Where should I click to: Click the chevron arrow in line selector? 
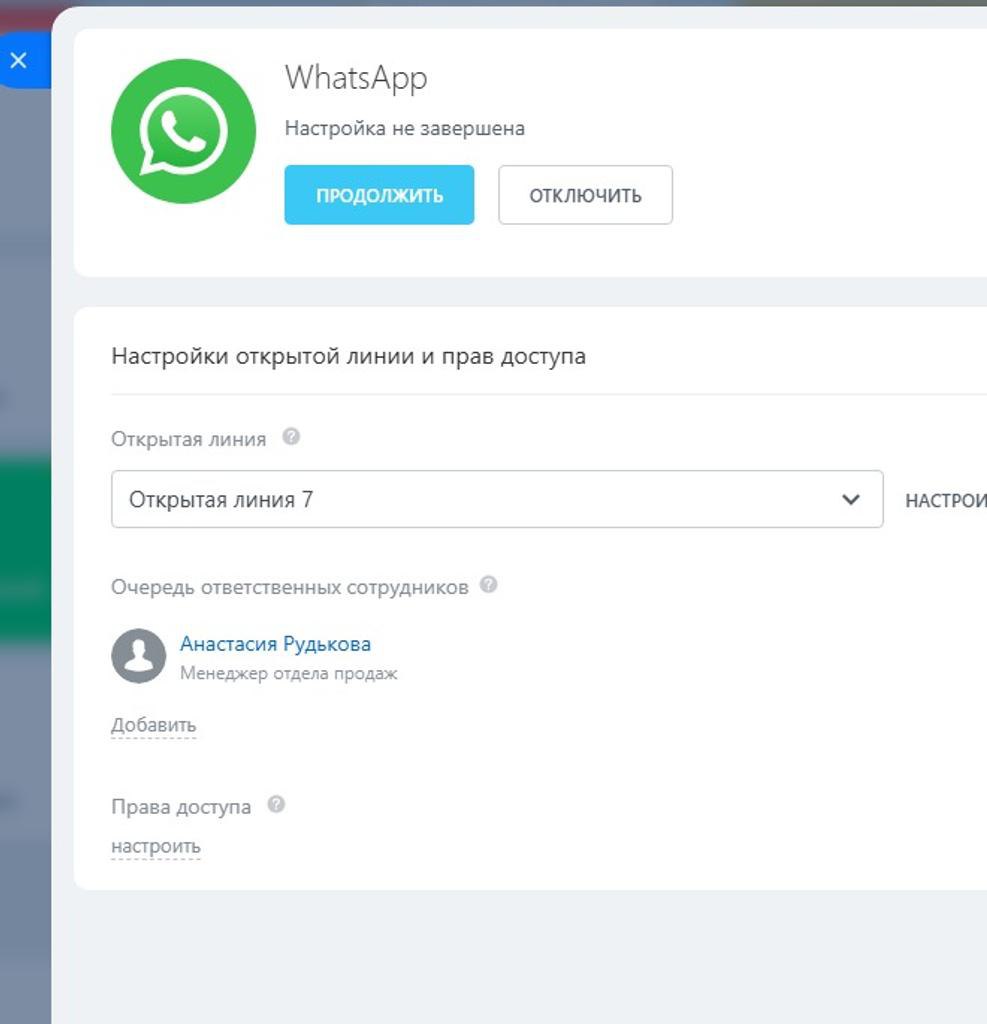click(x=851, y=499)
